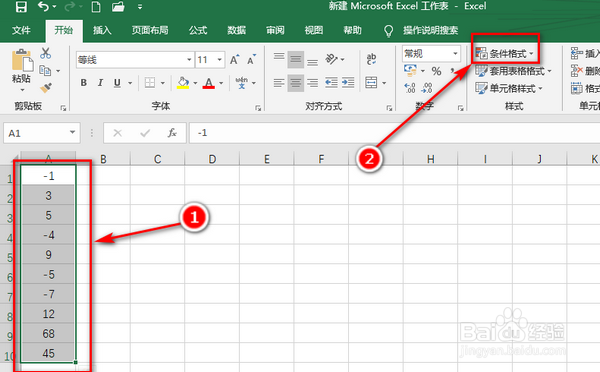Screen dimensions: 600x372
Task: Click the Increase Decimal icon
Action: [410, 88]
